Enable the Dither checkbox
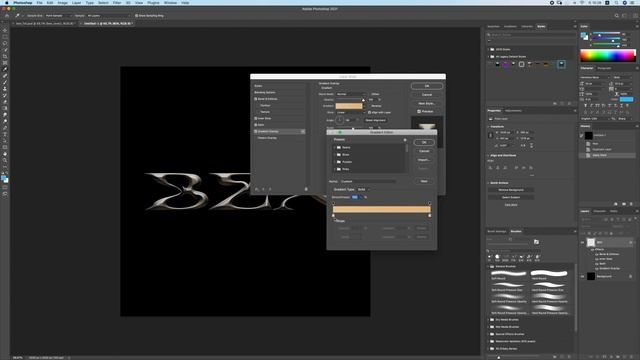This screenshot has width=640, height=360. coord(370,94)
